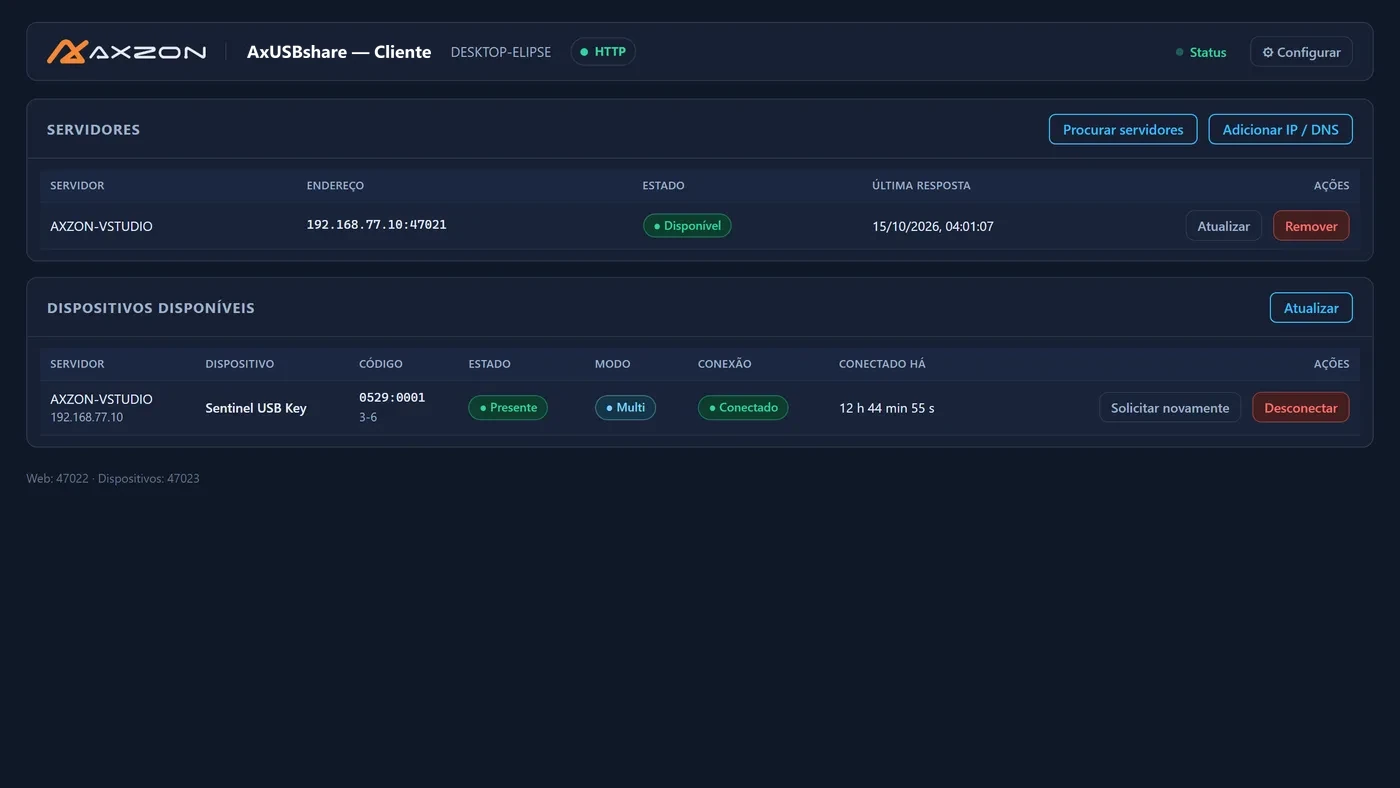Click the CÓDIGO column header
The width and height of the screenshot is (1400, 788).
click(381, 364)
